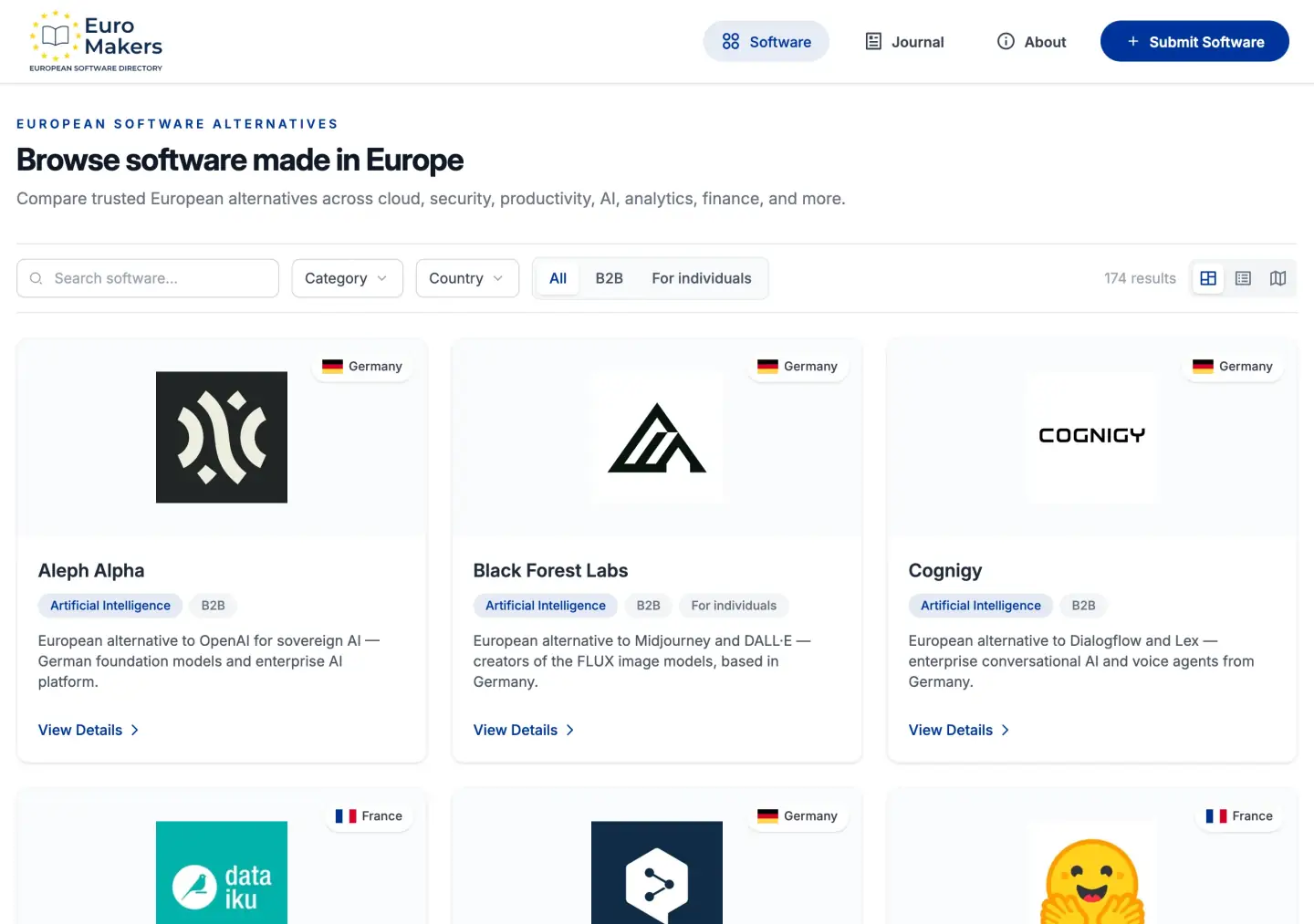Click the B2B tag on Black Forest Labs
The width and height of the screenshot is (1314, 924).
tap(649, 606)
